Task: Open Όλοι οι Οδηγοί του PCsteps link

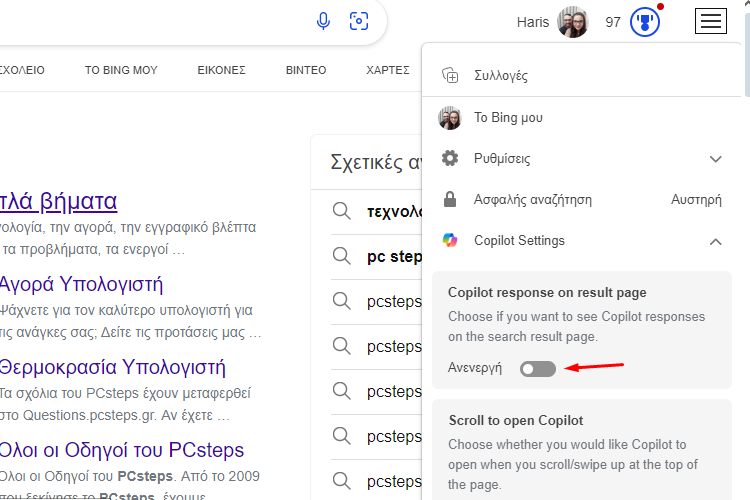Action: click(121, 450)
